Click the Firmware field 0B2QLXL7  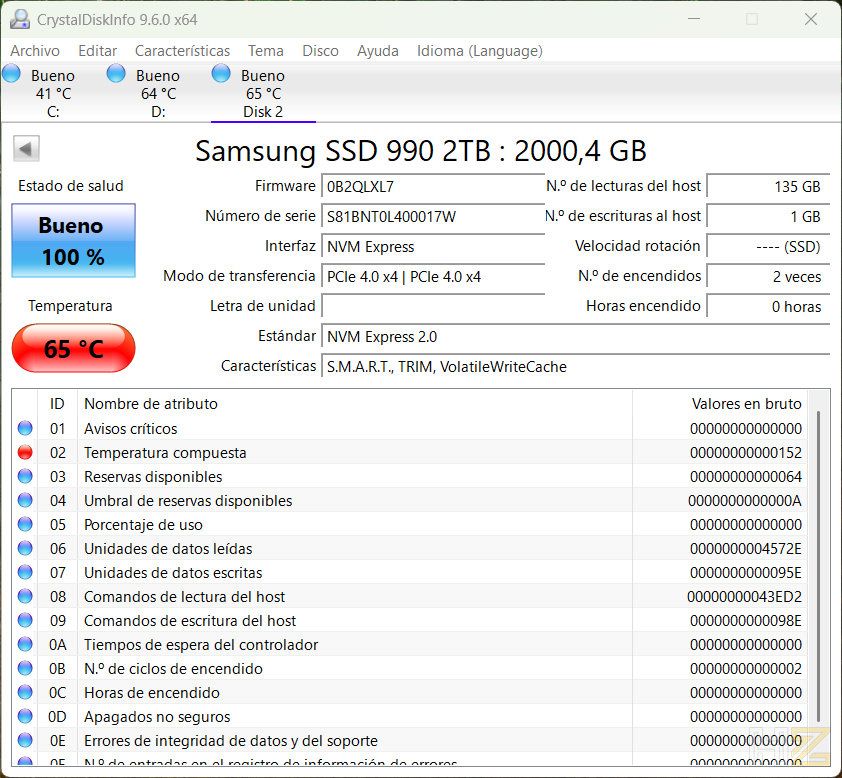[433, 186]
